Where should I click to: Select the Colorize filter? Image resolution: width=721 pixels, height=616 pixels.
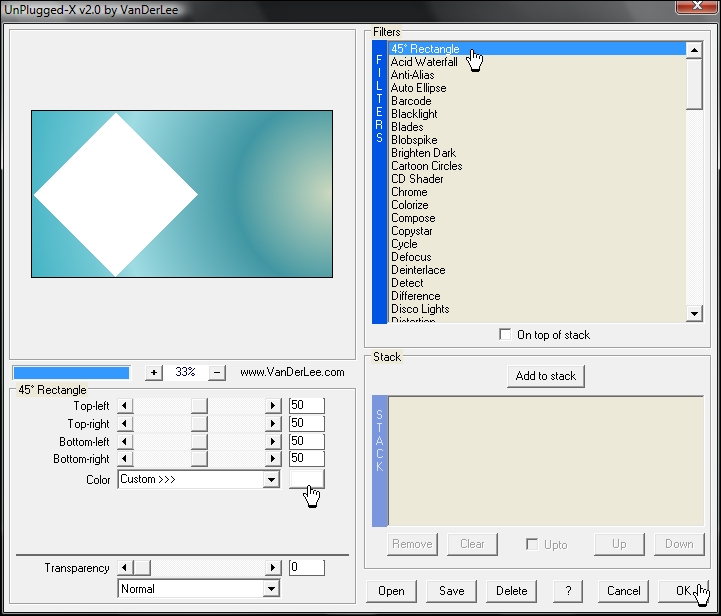(x=537, y=205)
